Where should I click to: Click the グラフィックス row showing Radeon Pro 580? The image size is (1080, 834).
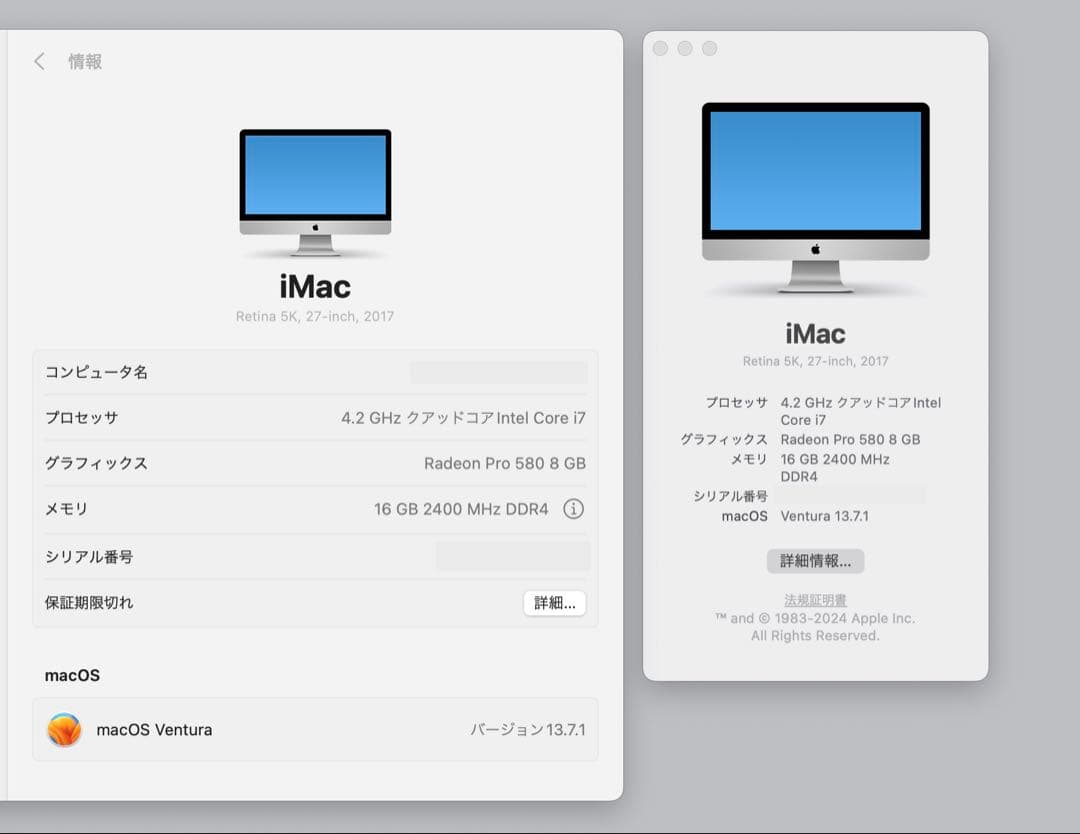(x=315, y=463)
